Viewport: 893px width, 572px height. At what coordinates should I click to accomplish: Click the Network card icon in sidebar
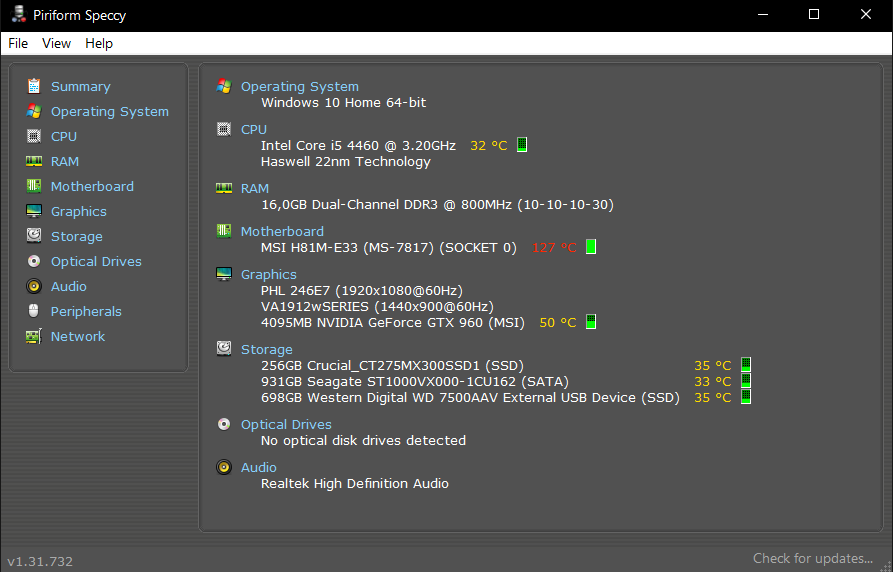[34, 336]
